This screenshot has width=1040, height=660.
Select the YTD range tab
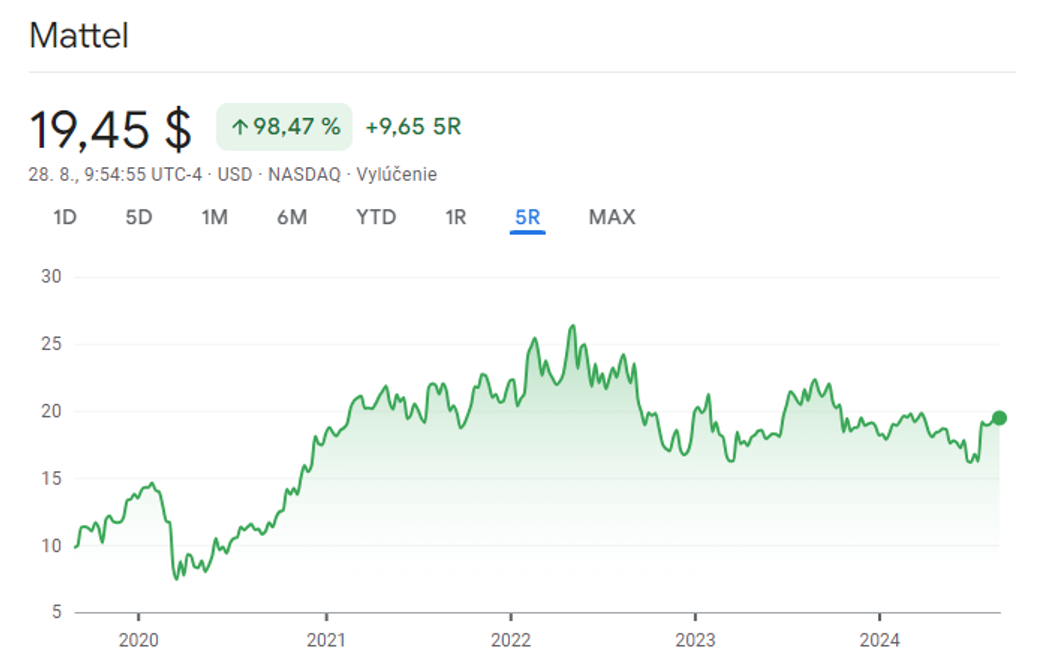point(376,217)
